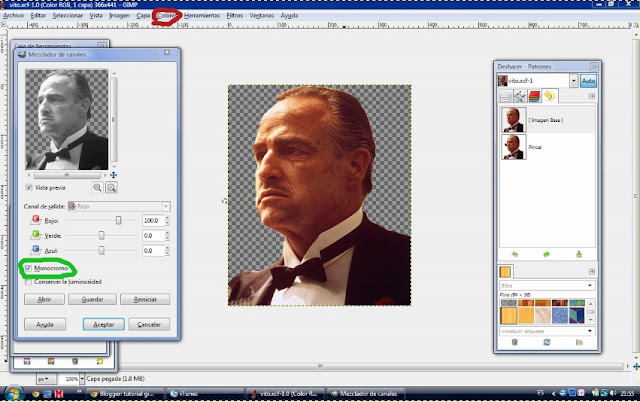Select the blue marble pattern swatch
Viewport: 640px width, 402px height.
(560, 315)
